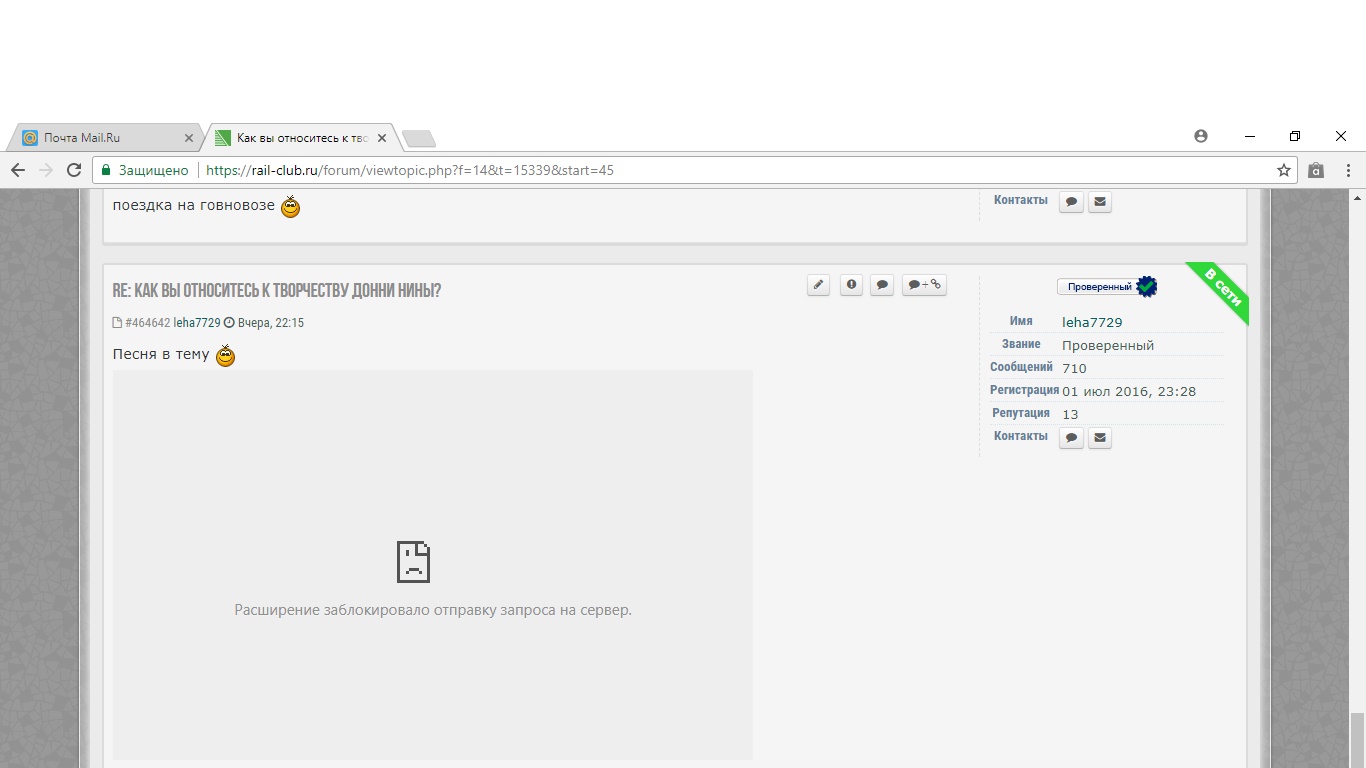The image size is (1366, 768).
Task: Open a new tab with the blank tab button
Action: [418, 138]
